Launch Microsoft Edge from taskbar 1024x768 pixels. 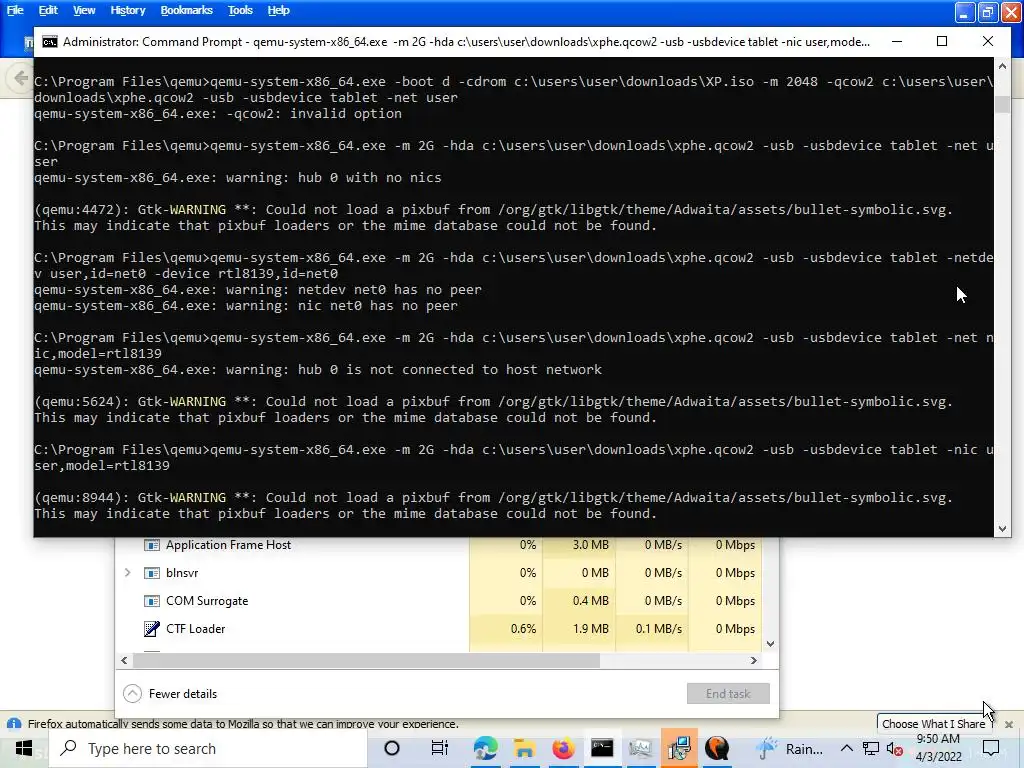(x=485, y=748)
